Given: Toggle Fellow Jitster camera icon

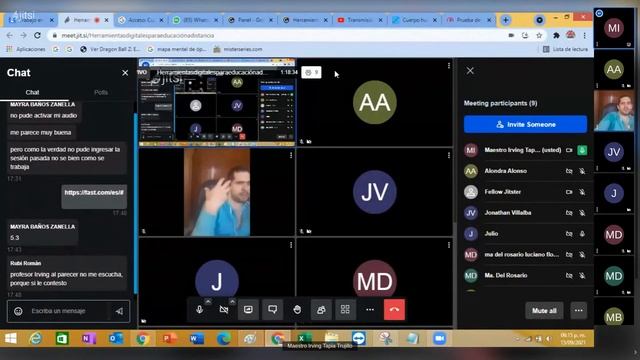Looking at the screenshot, I should click(569, 192).
